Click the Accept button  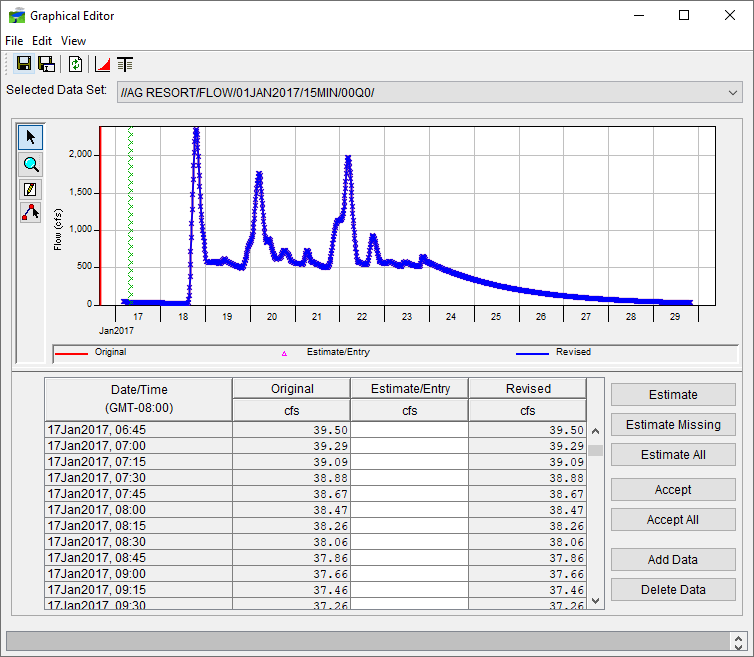click(x=673, y=490)
